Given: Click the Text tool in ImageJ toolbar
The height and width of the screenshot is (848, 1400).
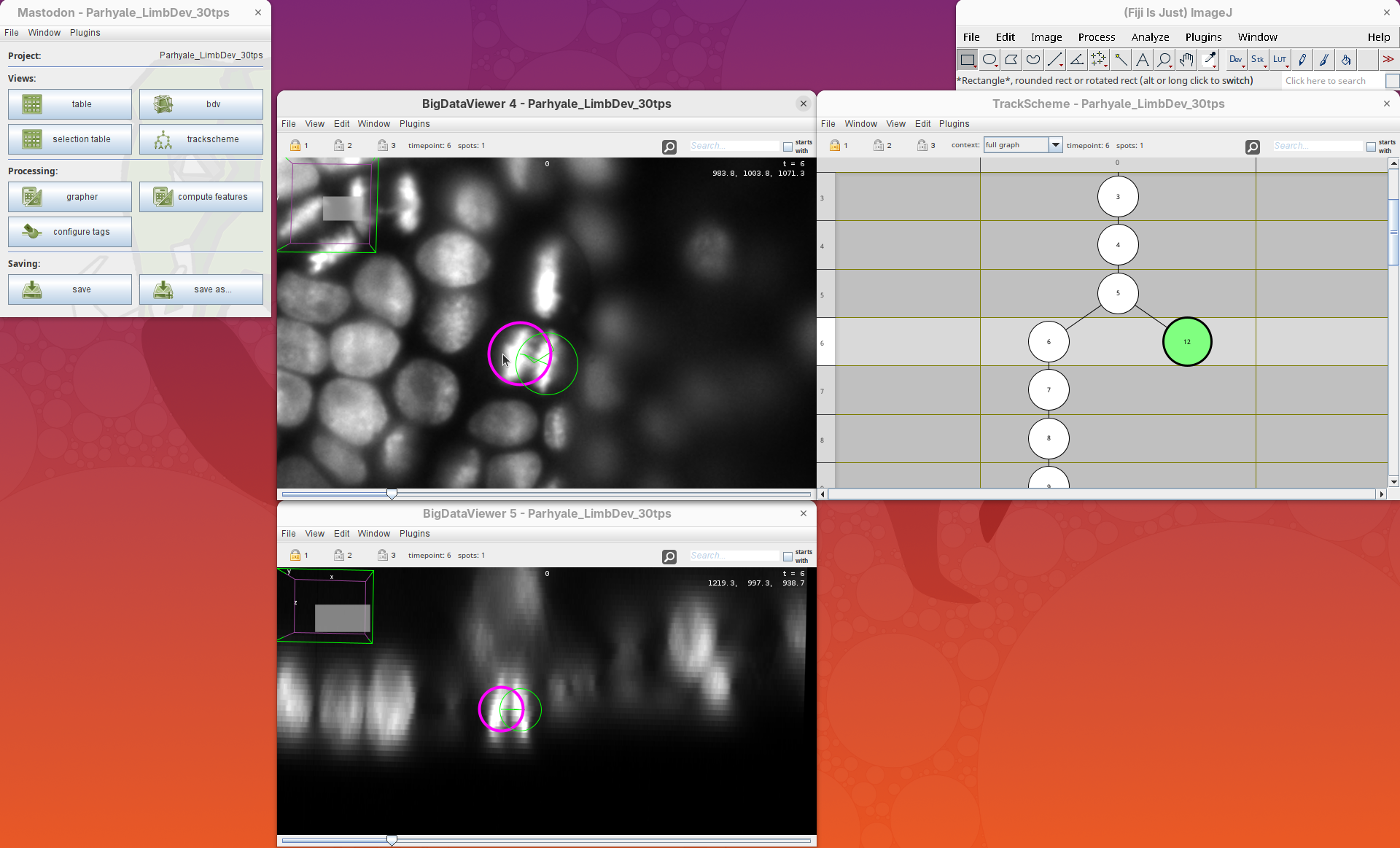Looking at the screenshot, I should pyautogui.click(x=1143, y=60).
